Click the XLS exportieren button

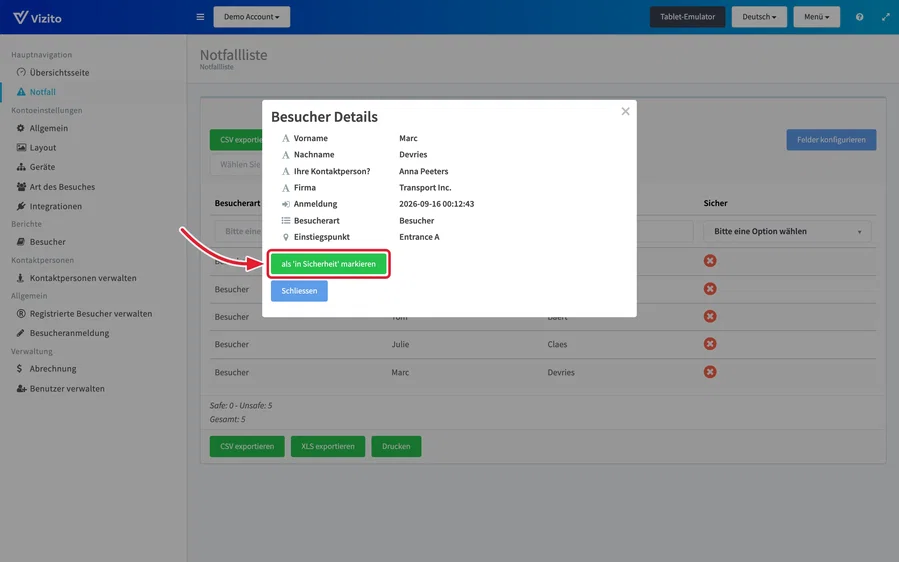pos(328,447)
